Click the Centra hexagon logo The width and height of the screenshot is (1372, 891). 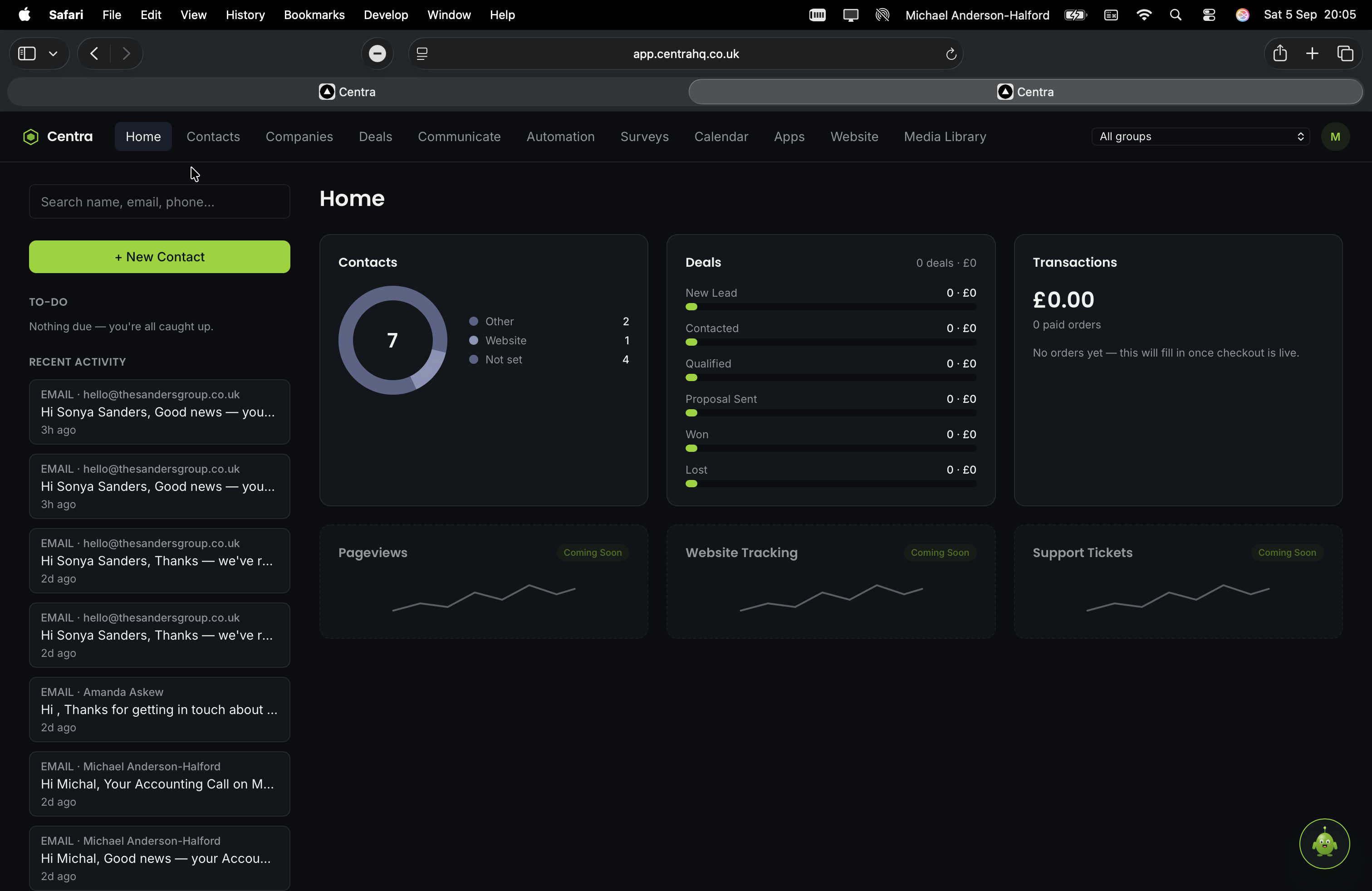pyautogui.click(x=30, y=137)
